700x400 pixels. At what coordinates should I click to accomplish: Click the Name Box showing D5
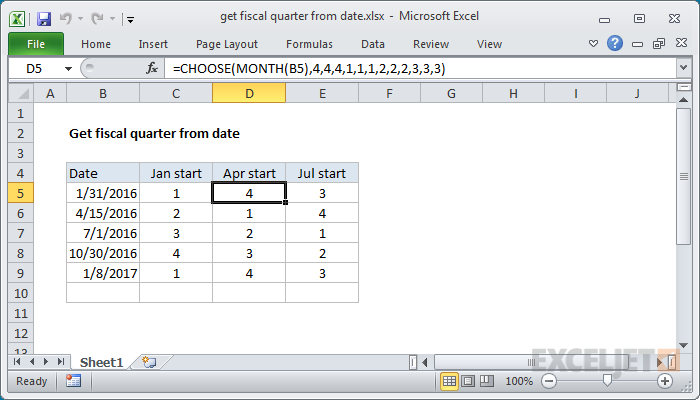click(35, 68)
